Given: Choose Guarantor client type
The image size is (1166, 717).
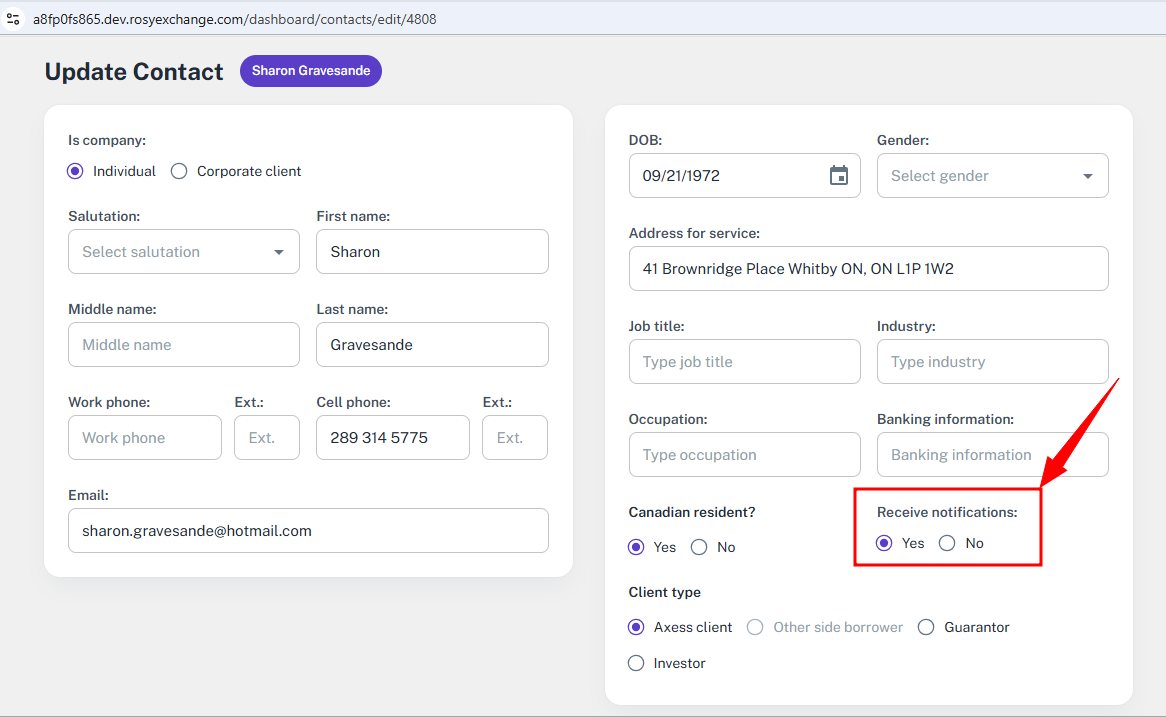Looking at the screenshot, I should click(926, 627).
